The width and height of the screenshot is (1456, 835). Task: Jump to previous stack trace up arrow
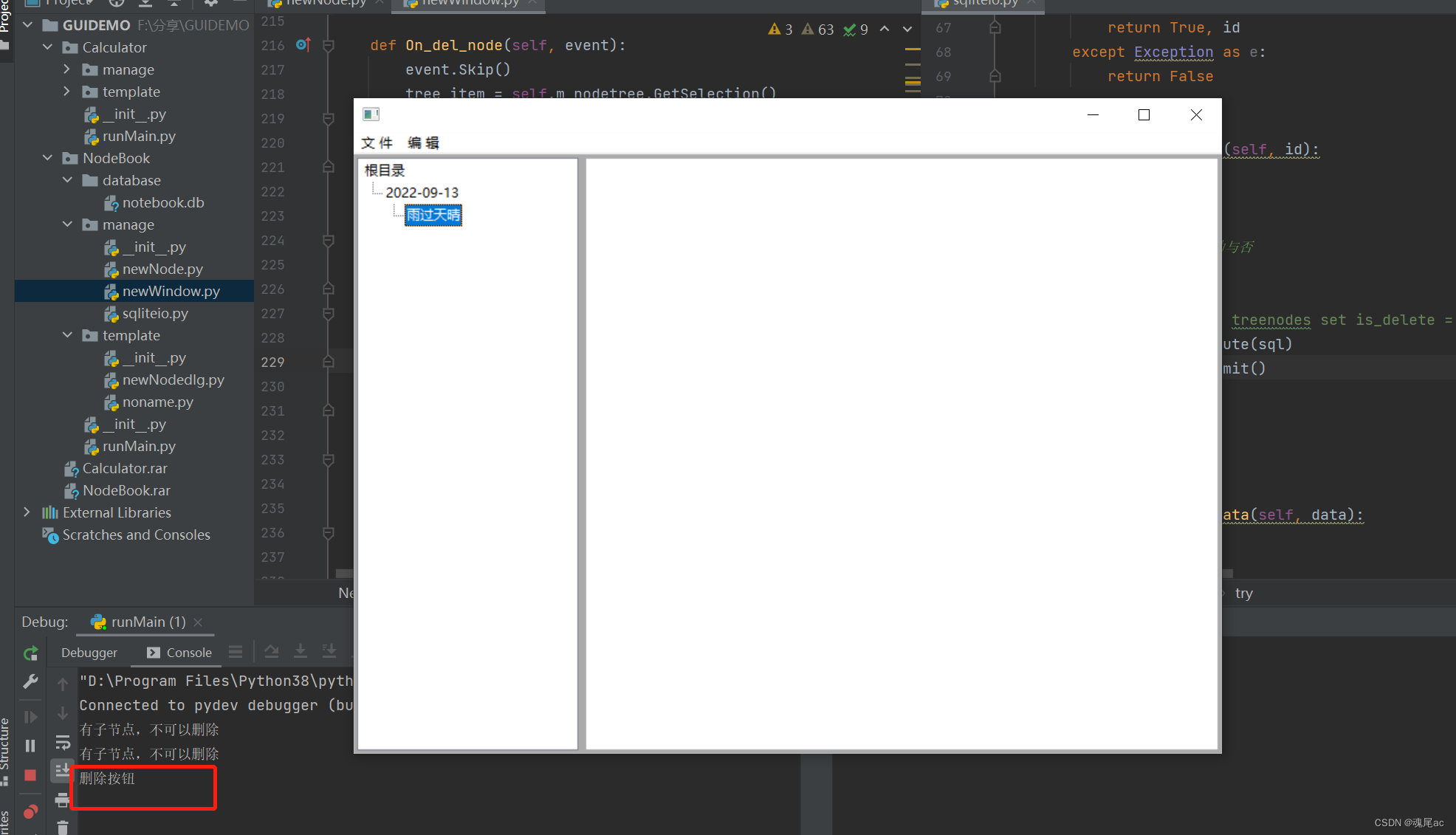63,684
